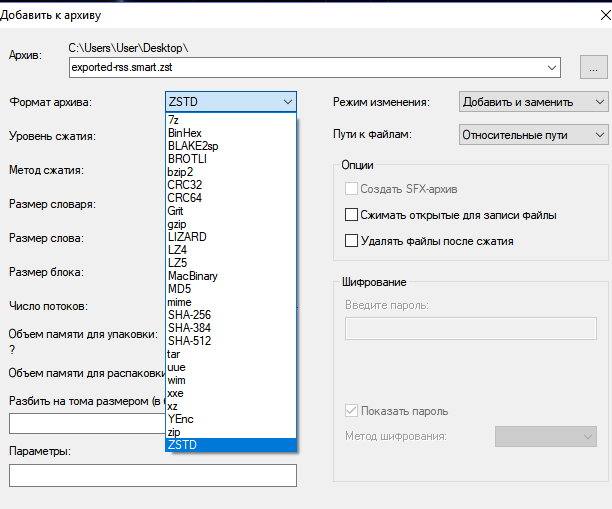Image resolution: width=612 pixels, height=509 pixels.
Task: Select BROTLI archive format
Action: click(231, 159)
